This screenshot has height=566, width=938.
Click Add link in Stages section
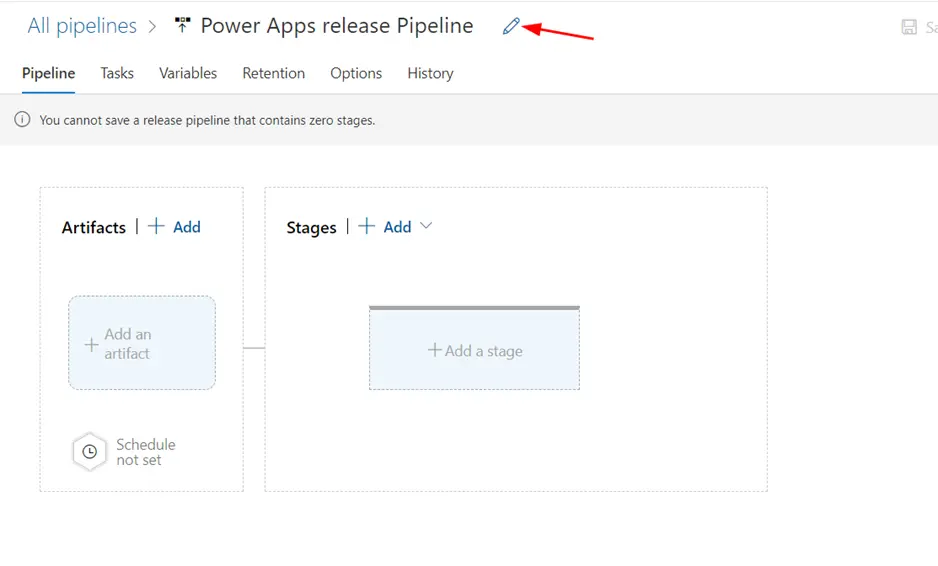click(x=397, y=227)
